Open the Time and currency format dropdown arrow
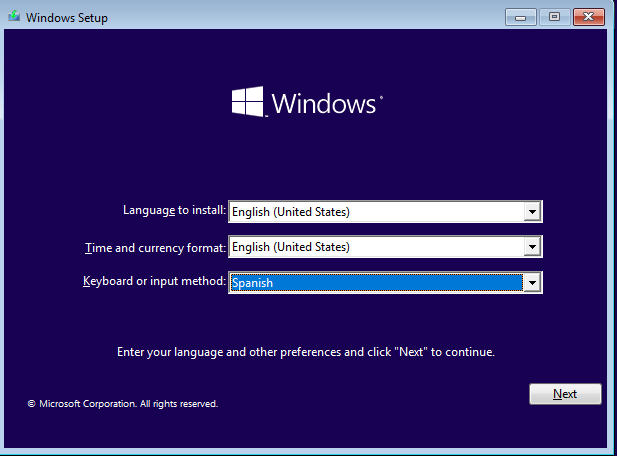 coord(532,247)
